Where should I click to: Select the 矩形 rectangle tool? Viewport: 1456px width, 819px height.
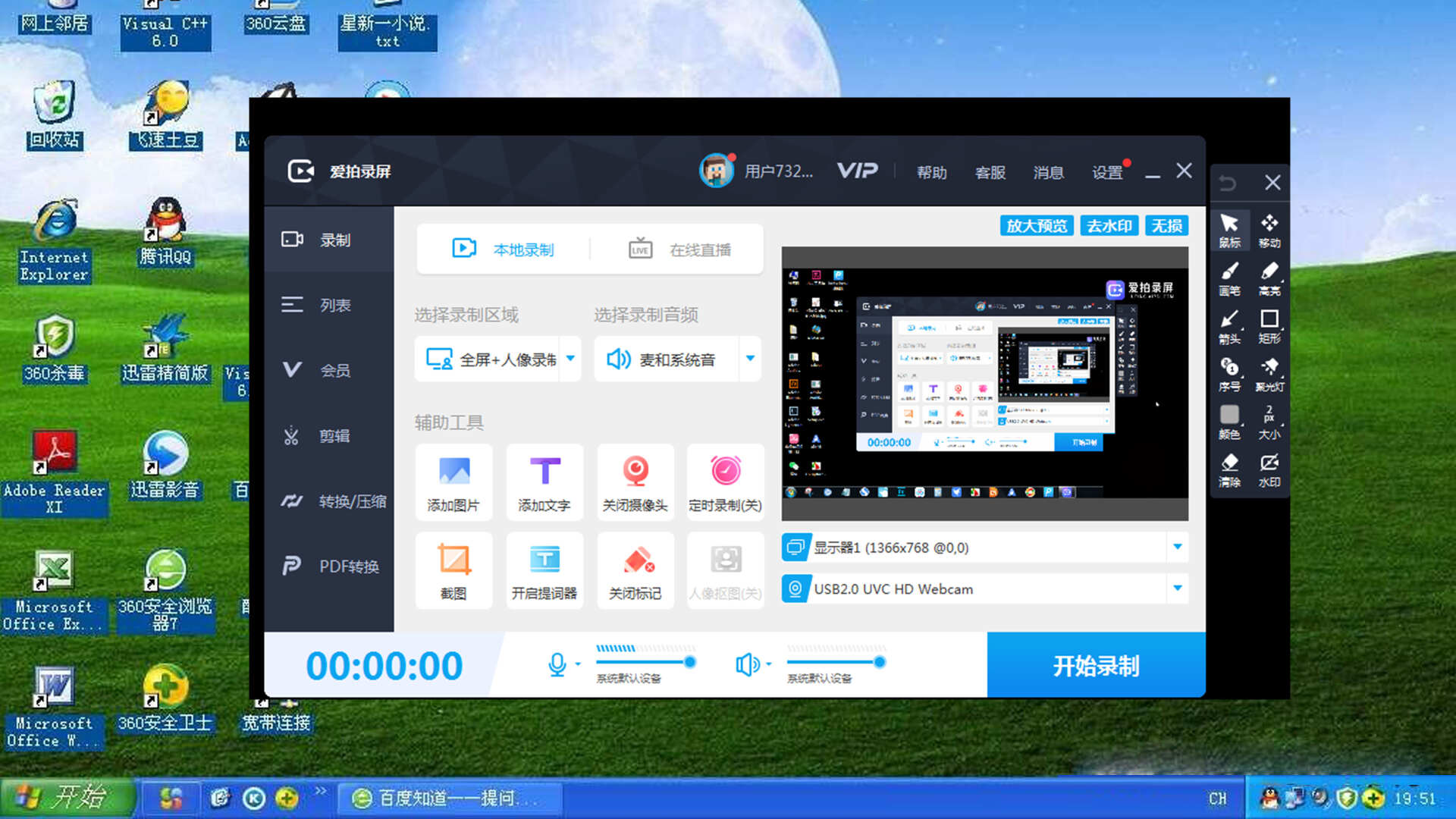(x=1269, y=326)
